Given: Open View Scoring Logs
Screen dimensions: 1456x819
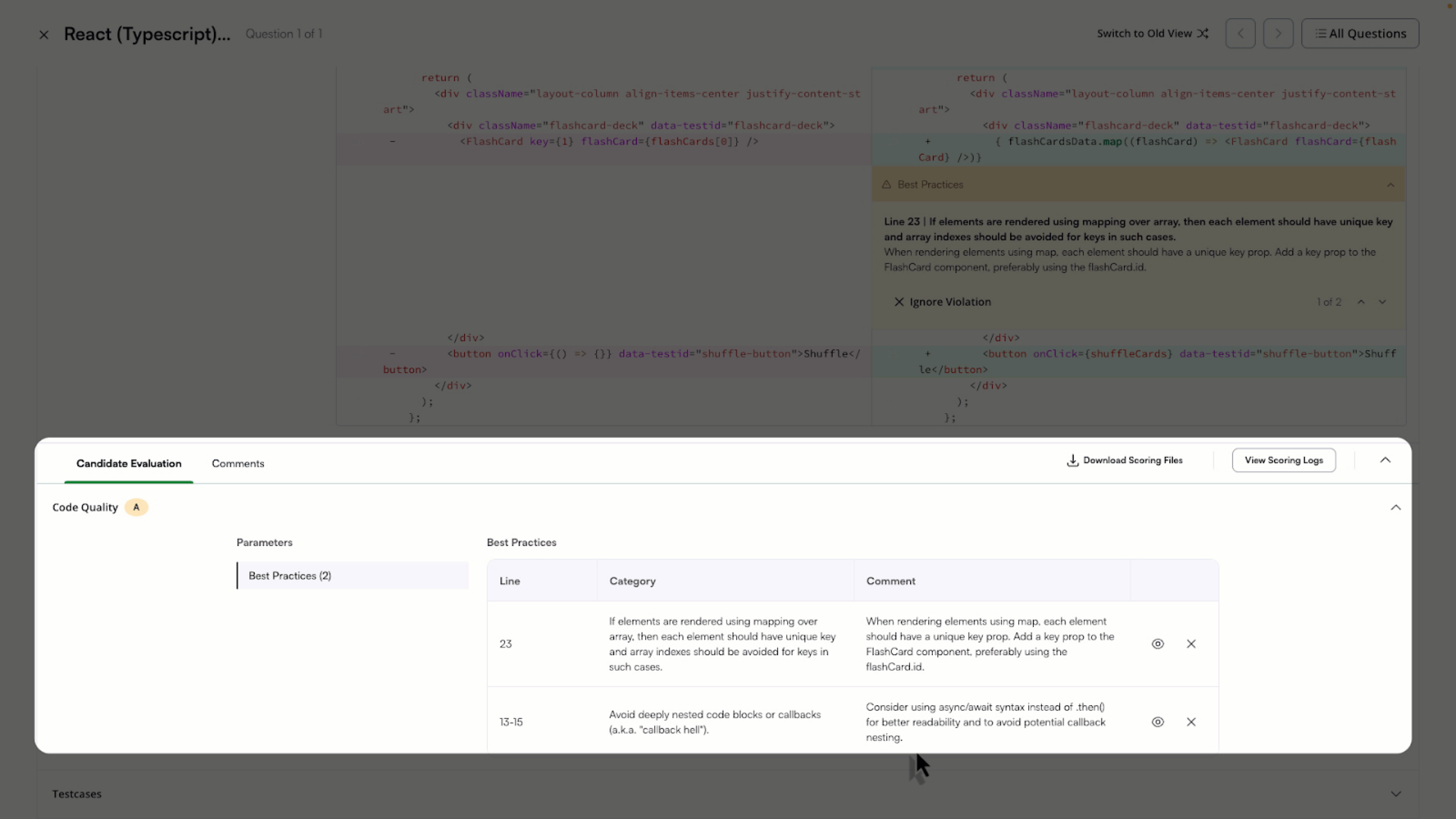Looking at the screenshot, I should (x=1284, y=460).
